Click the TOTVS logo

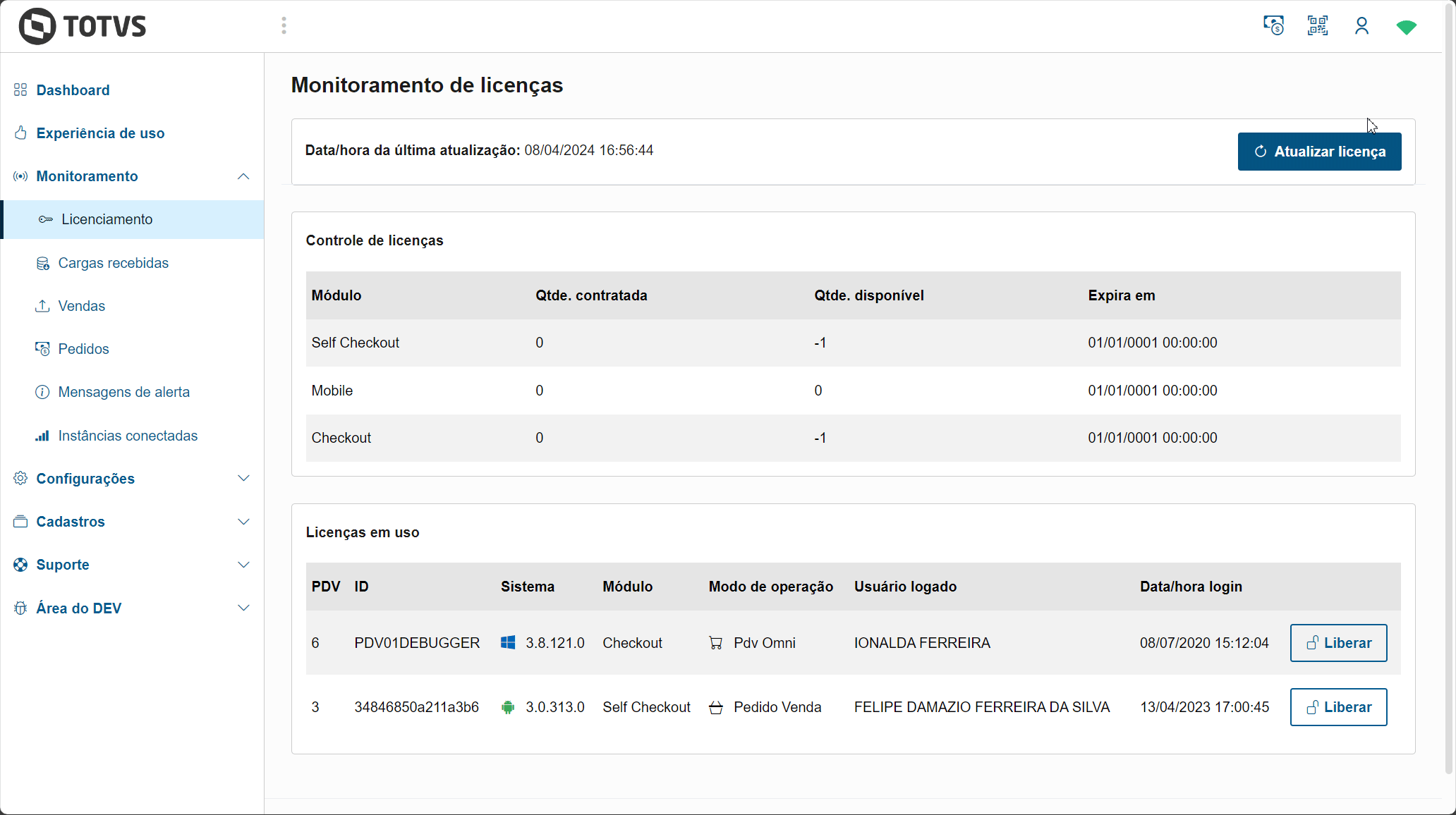tap(83, 26)
